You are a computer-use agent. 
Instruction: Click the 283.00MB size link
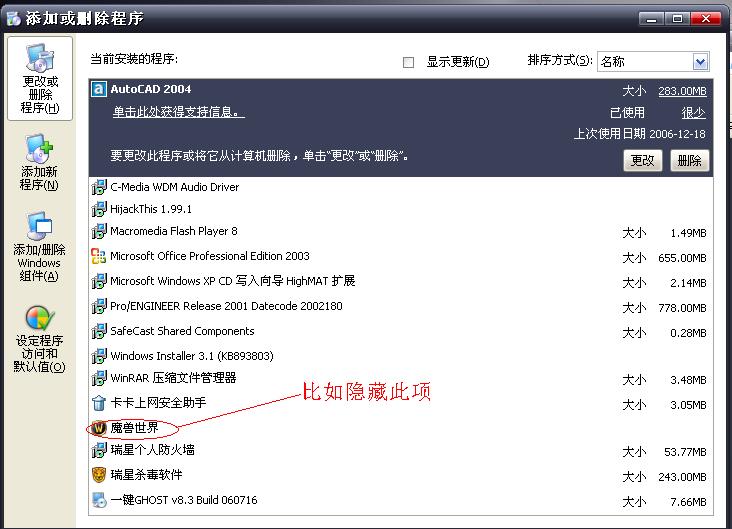(682, 91)
